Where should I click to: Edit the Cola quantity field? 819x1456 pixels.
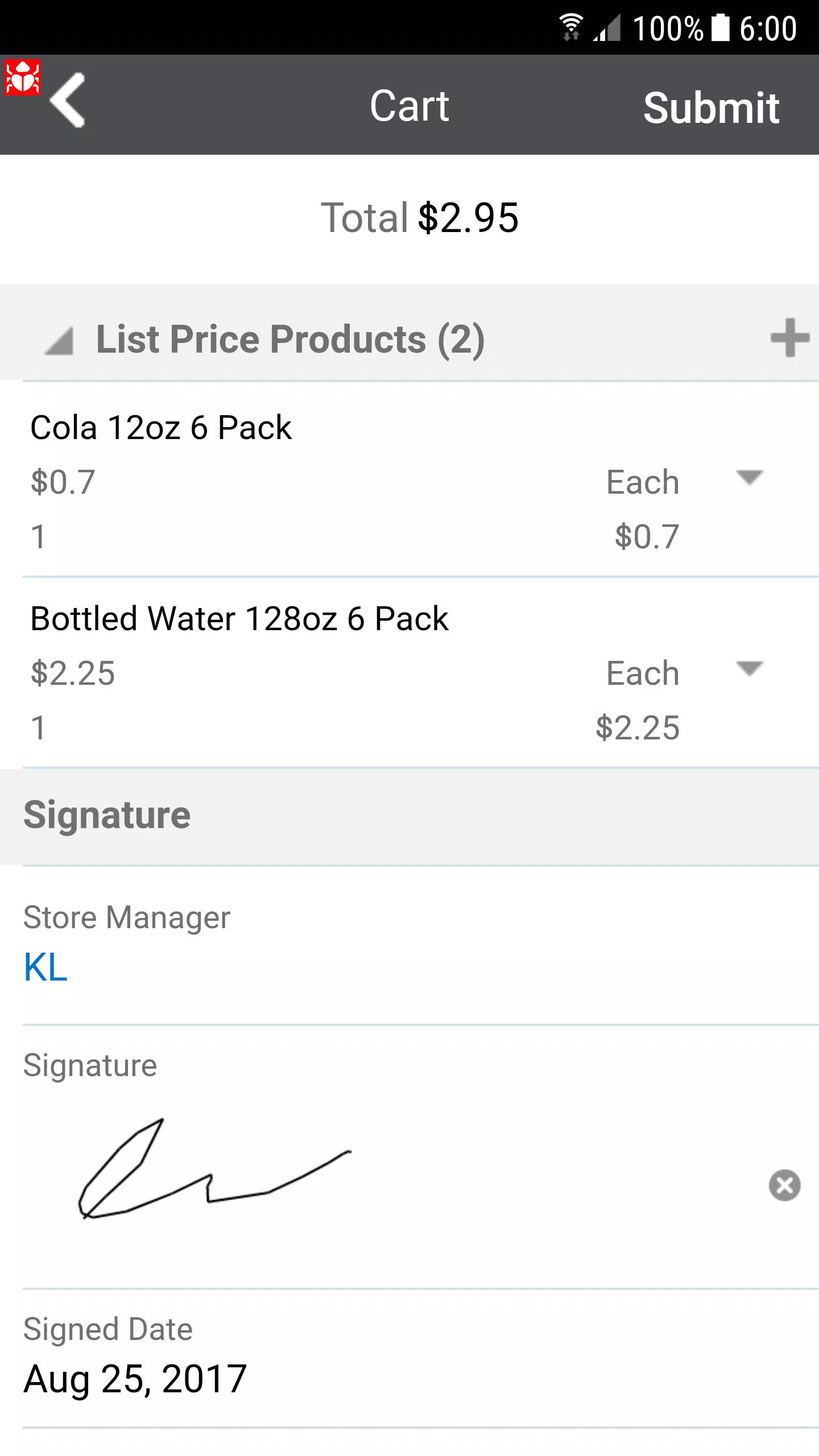pyautogui.click(x=39, y=537)
